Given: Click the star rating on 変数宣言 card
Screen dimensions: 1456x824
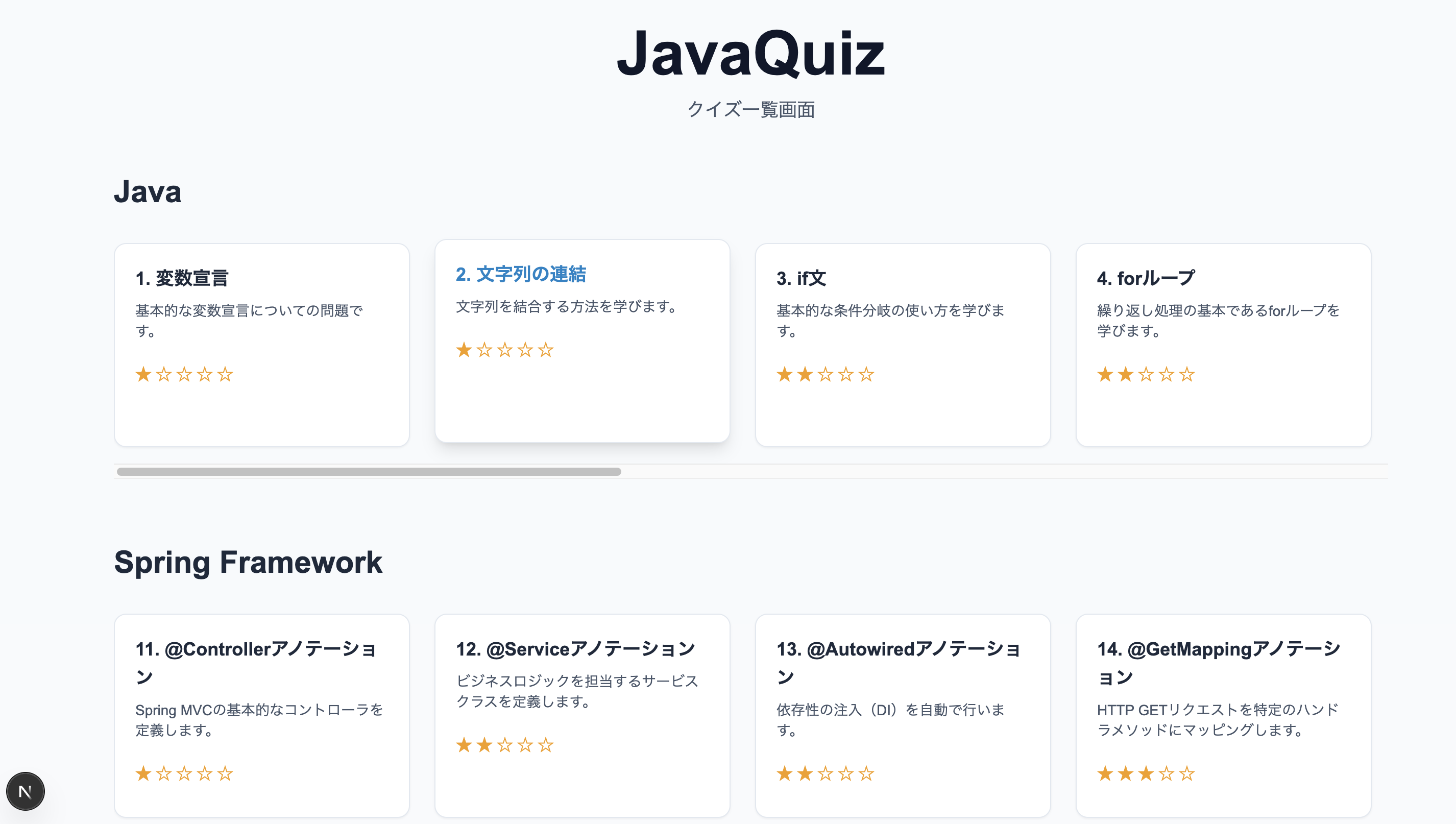Looking at the screenshot, I should point(184,374).
